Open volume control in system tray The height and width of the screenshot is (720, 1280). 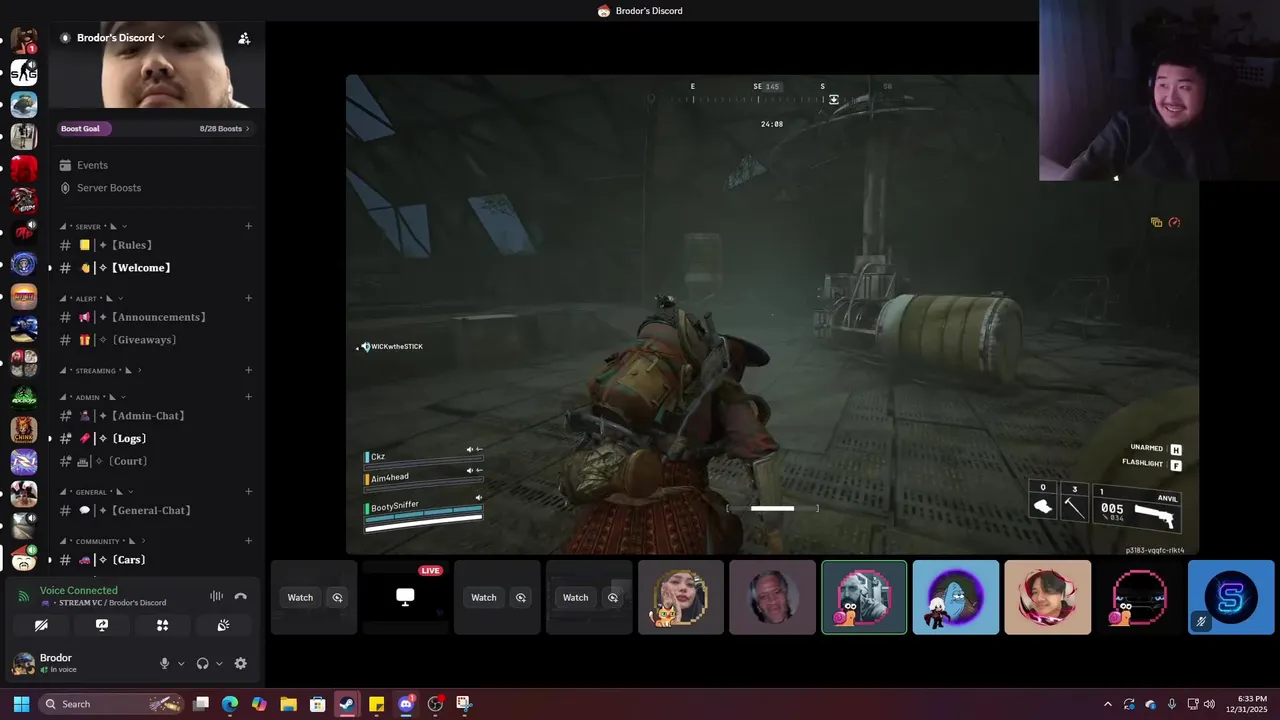[x=1209, y=704]
